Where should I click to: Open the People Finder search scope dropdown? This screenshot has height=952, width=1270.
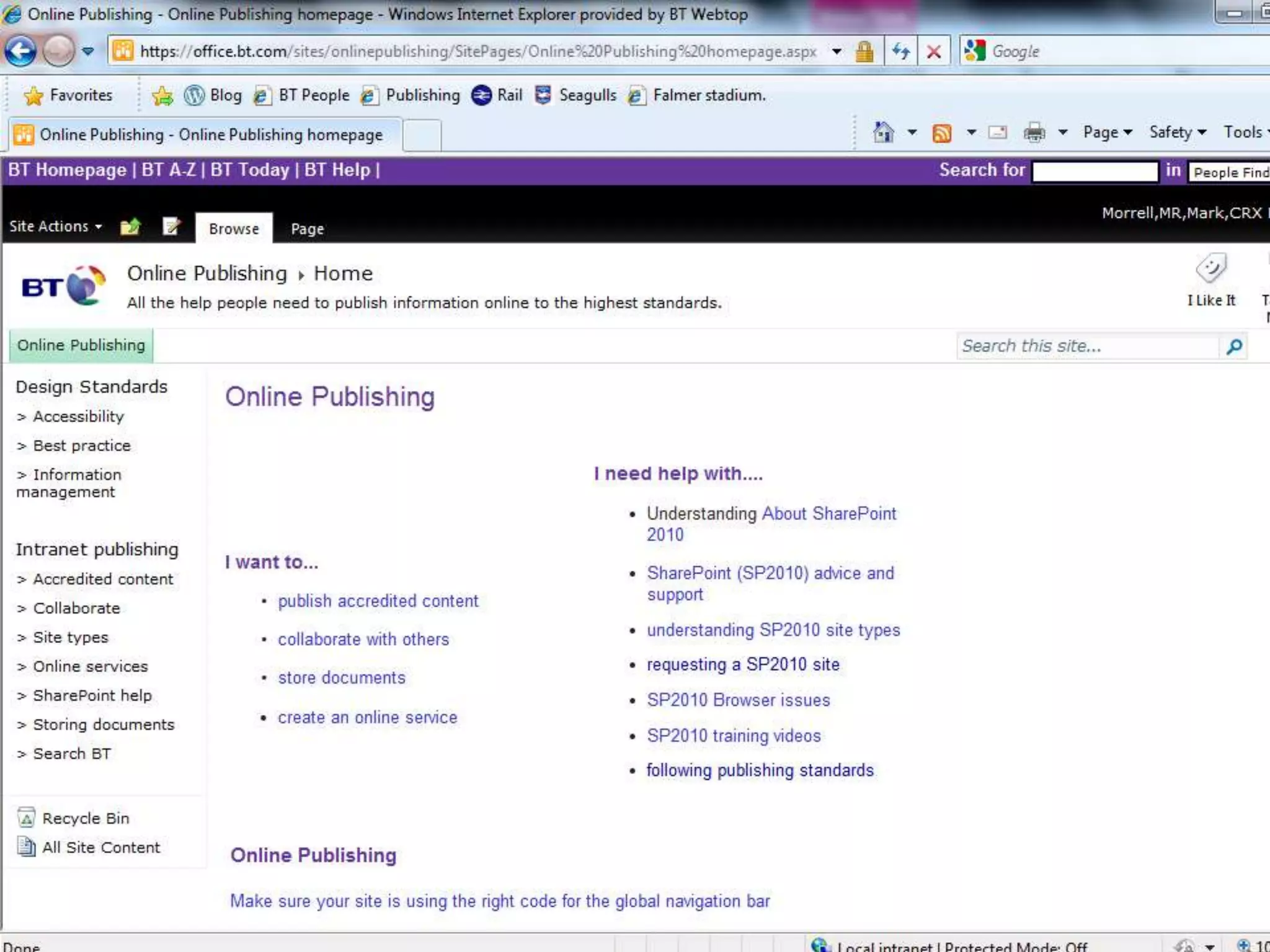click(x=1229, y=172)
